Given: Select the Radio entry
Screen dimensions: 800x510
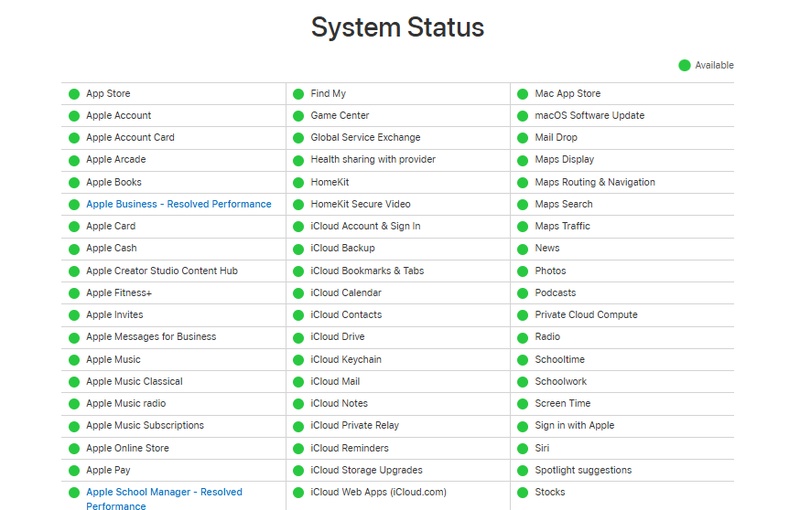Looking at the screenshot, I should (547, 337).
